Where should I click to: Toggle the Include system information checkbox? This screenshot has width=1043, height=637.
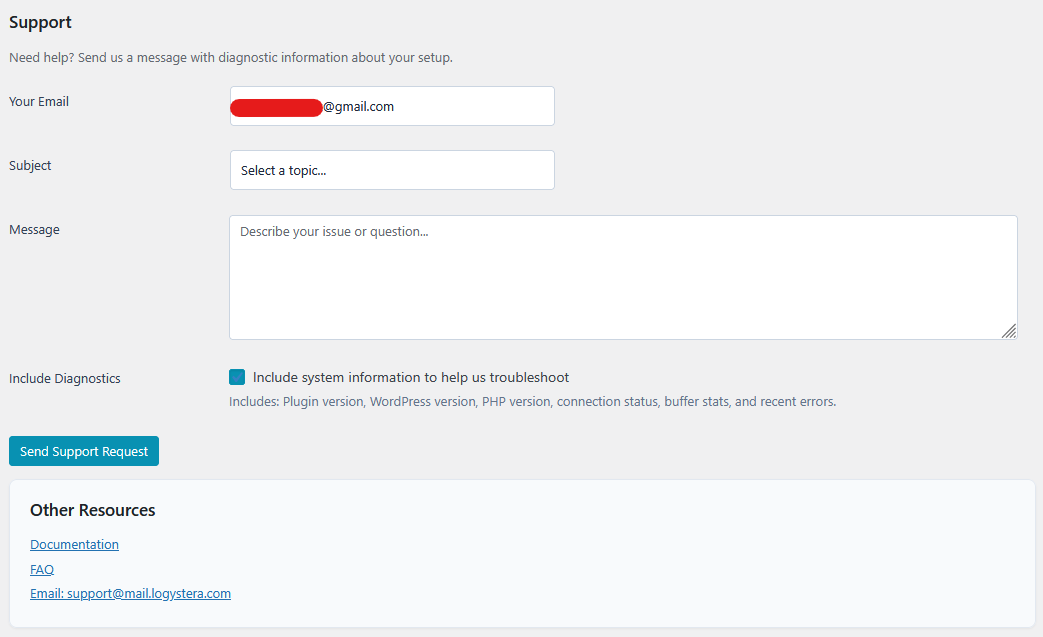[237, 377]
